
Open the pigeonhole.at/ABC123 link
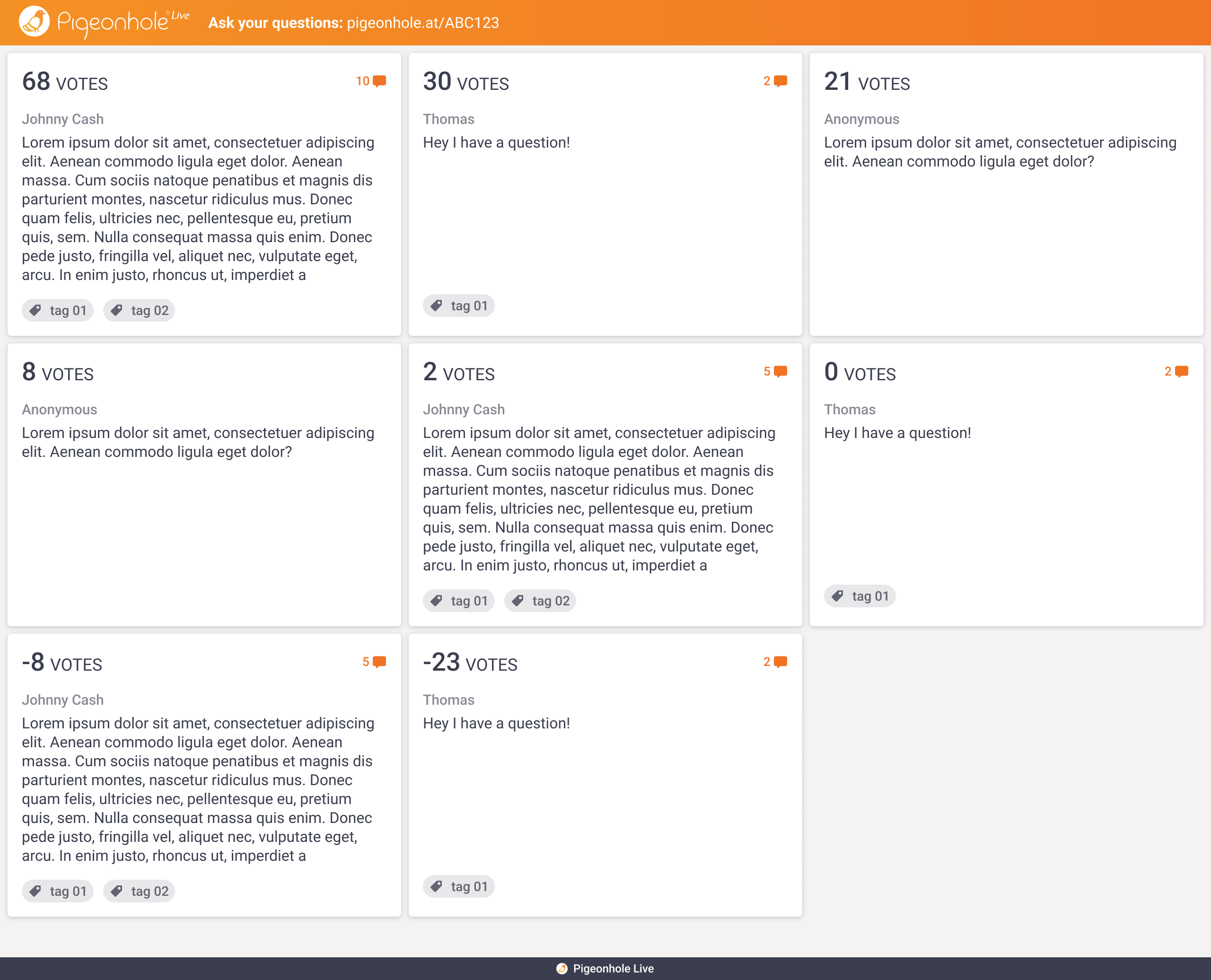click(x=423, y=23)
